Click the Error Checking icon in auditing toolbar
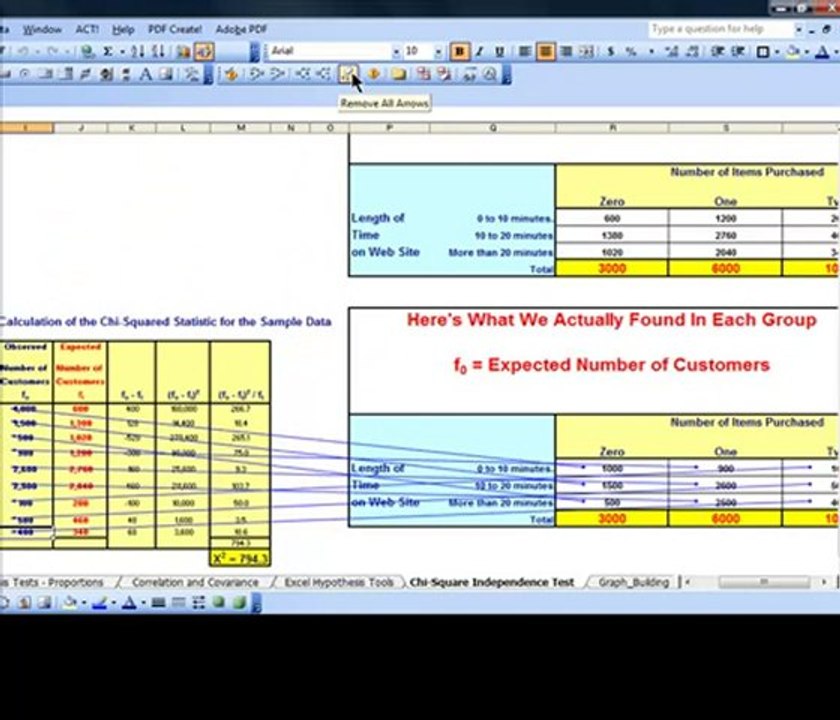This screenshot has width=840, height=720. pyautogui.click(x=231, y=74)
